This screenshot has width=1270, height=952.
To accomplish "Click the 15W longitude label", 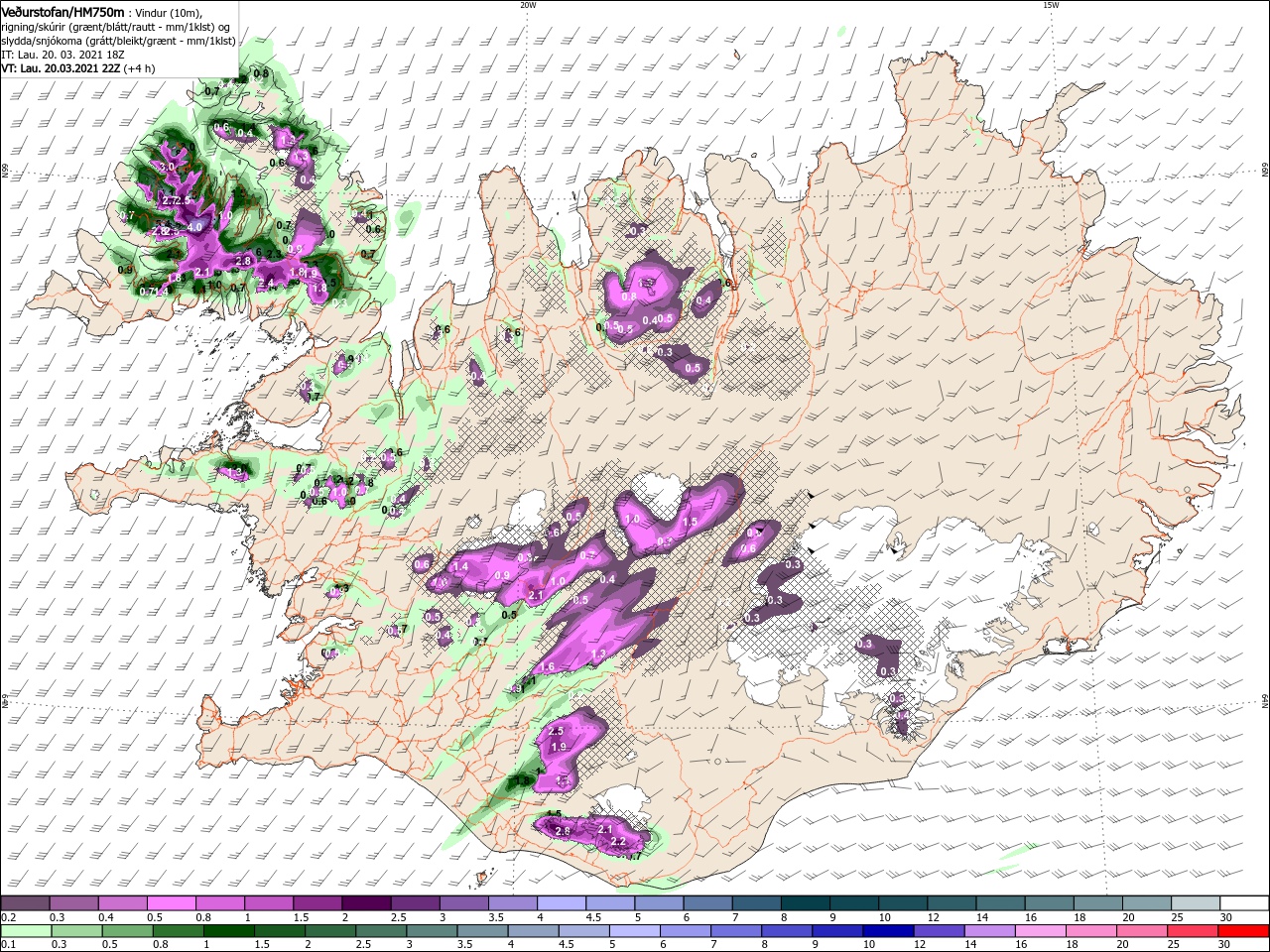I will (x=1050, y=5).
